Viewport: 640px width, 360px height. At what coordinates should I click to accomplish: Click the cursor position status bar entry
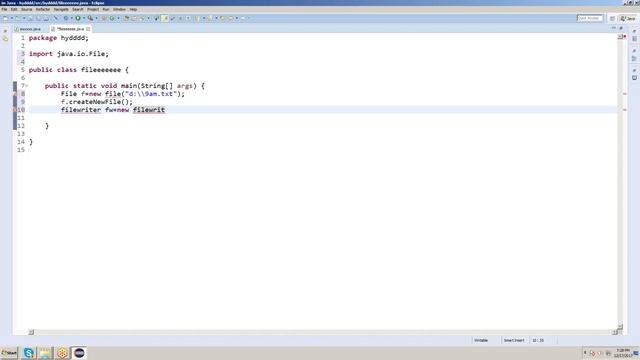click(538, 340)
